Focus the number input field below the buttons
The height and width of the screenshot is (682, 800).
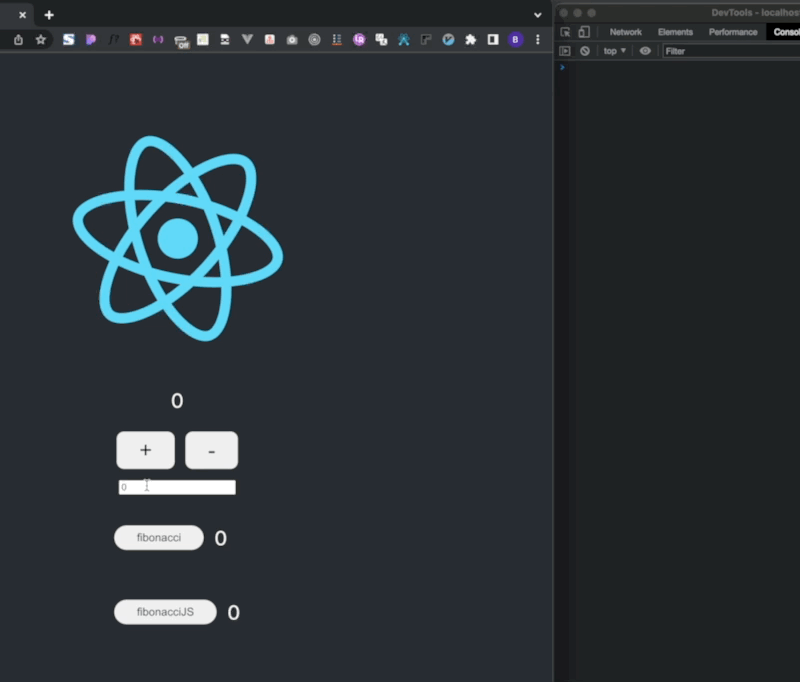pyautogui.click(x=177, y=487)
